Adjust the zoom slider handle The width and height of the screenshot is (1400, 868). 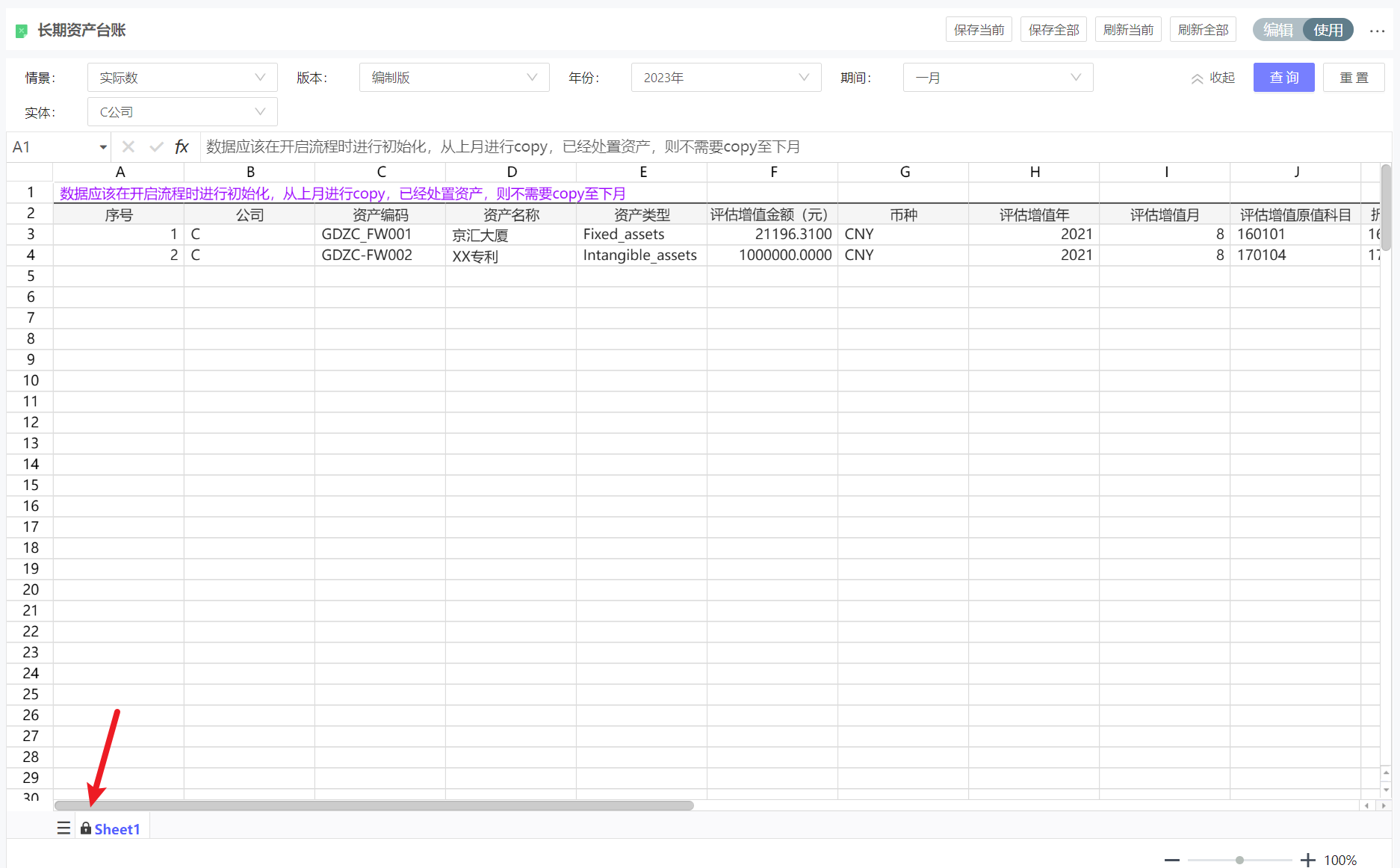1239,860
